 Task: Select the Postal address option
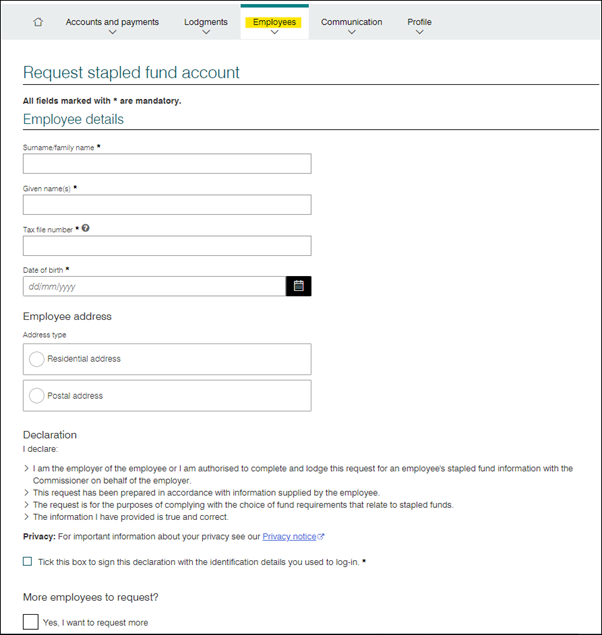pyautogui.click(x=37, y=396)
